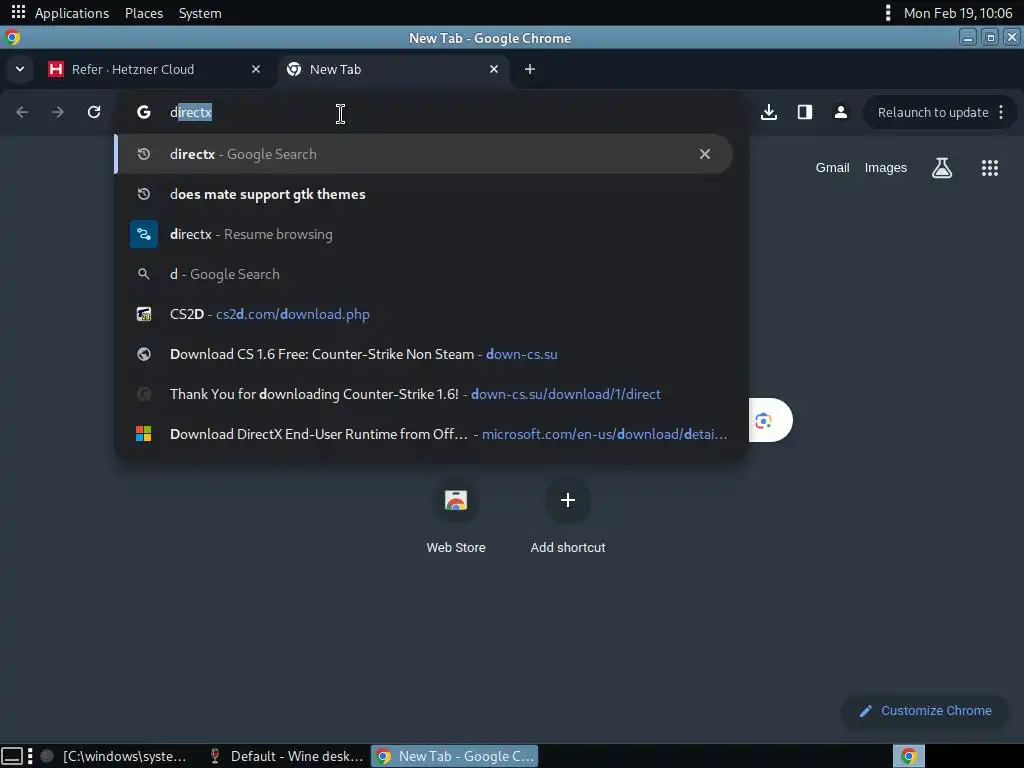Click the Chrome tray icon in bottom panel

(x=908, y=756)
